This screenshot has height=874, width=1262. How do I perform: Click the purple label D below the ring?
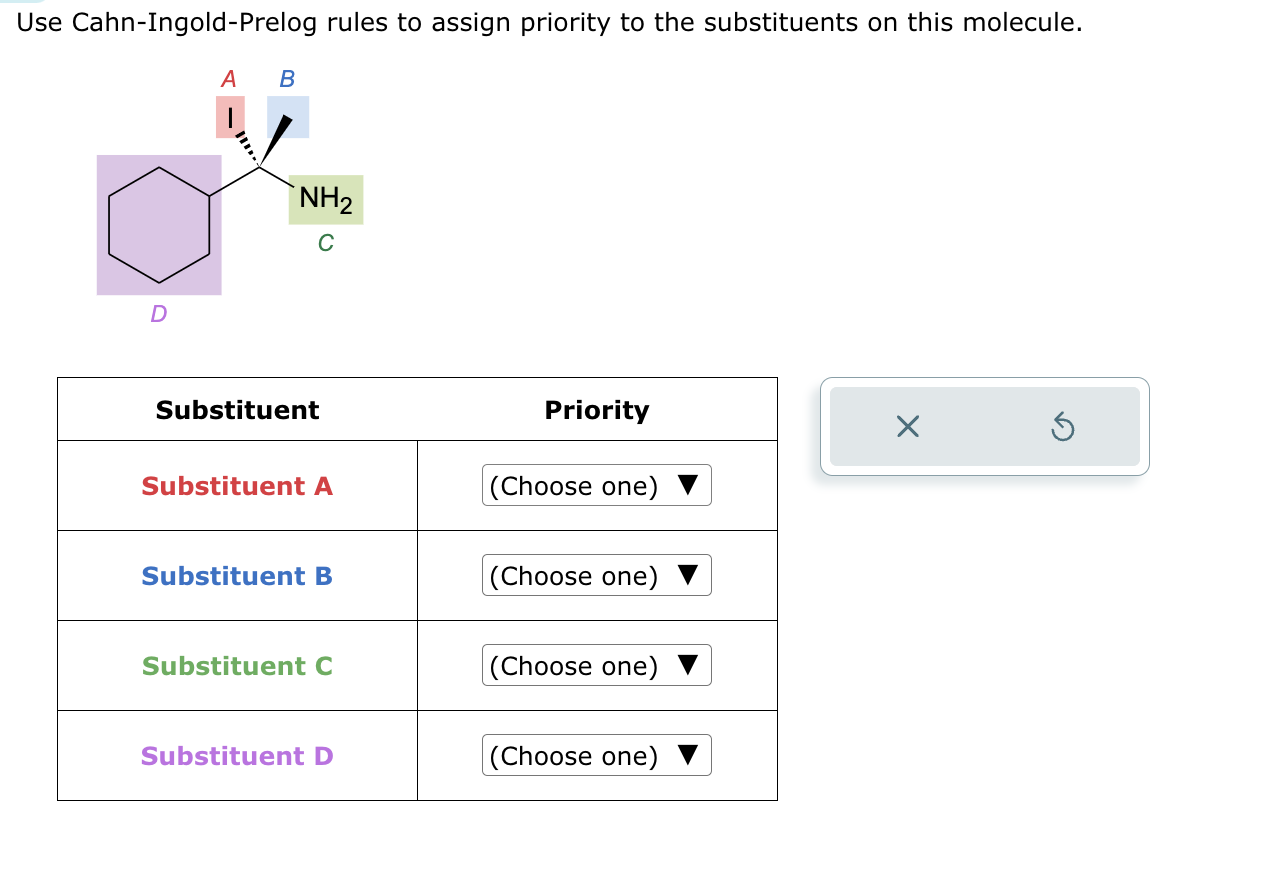tap(158, 315)
